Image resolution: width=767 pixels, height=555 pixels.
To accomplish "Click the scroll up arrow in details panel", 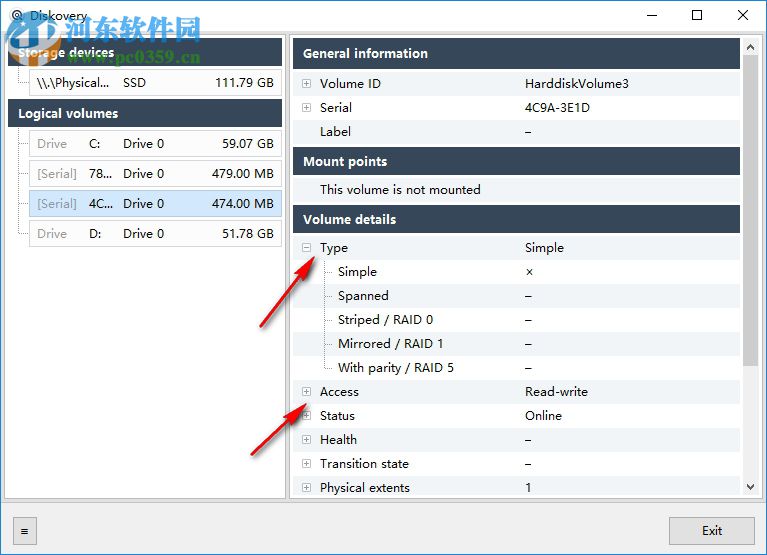I will (750, 47).
